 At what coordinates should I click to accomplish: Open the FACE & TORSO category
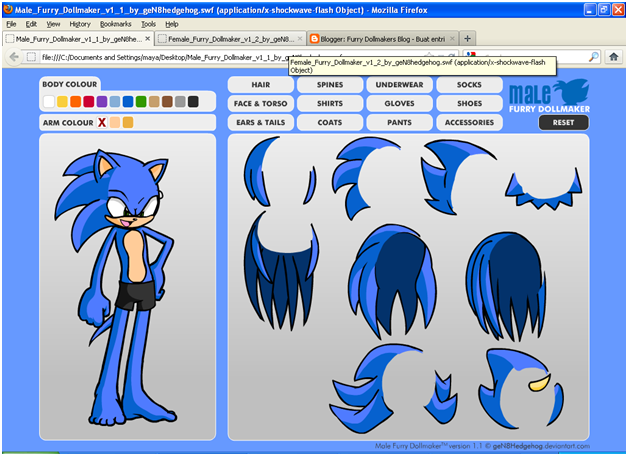[261, 104]
